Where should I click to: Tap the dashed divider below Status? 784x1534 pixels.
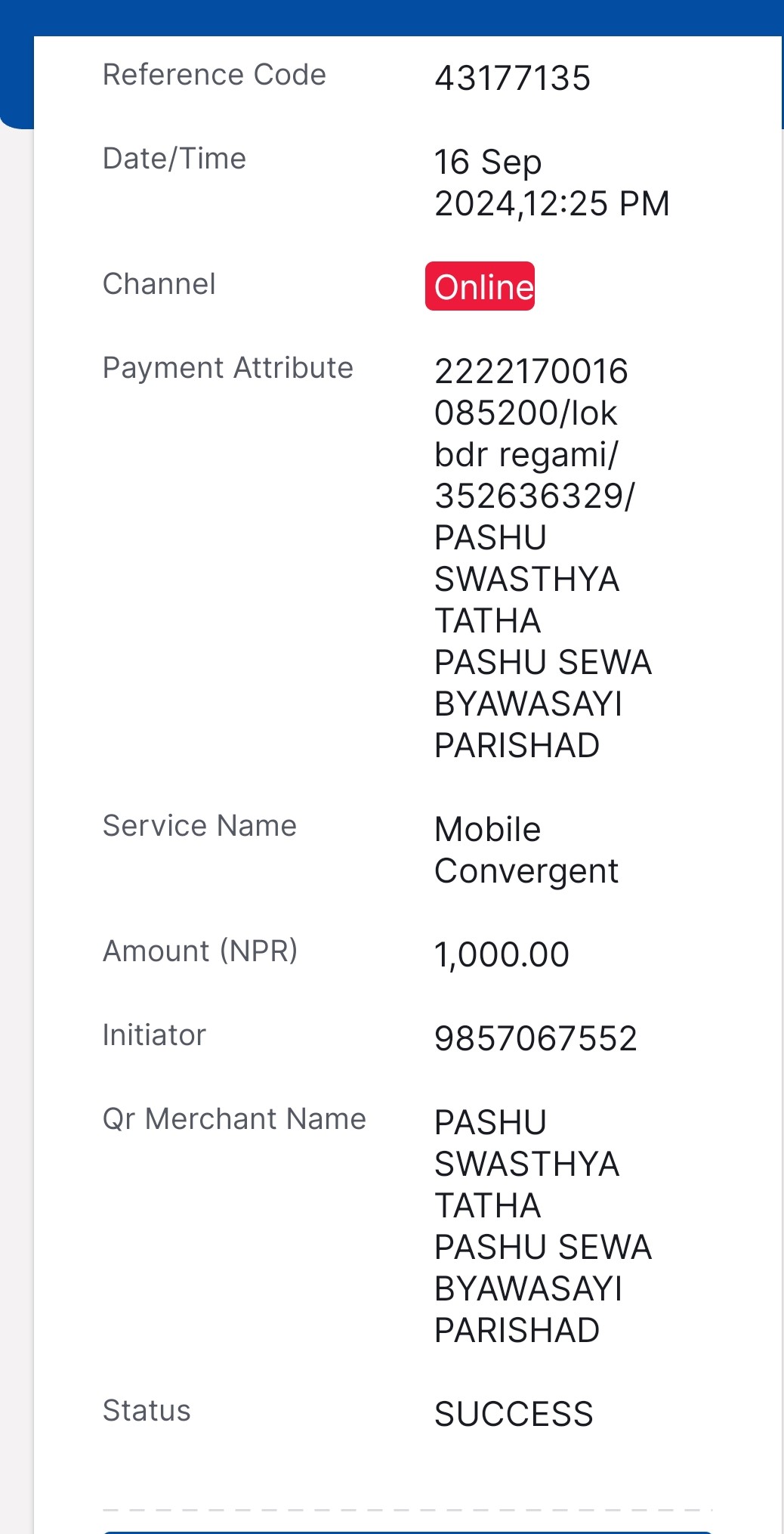(x=408, y=1510)
